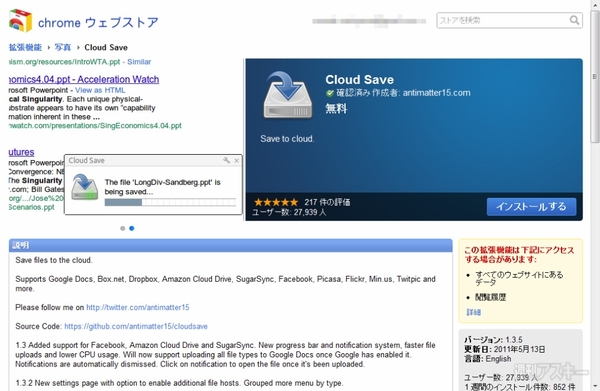
Task: Click the page vertical scrollbar thumb
Action: (595, 77)
